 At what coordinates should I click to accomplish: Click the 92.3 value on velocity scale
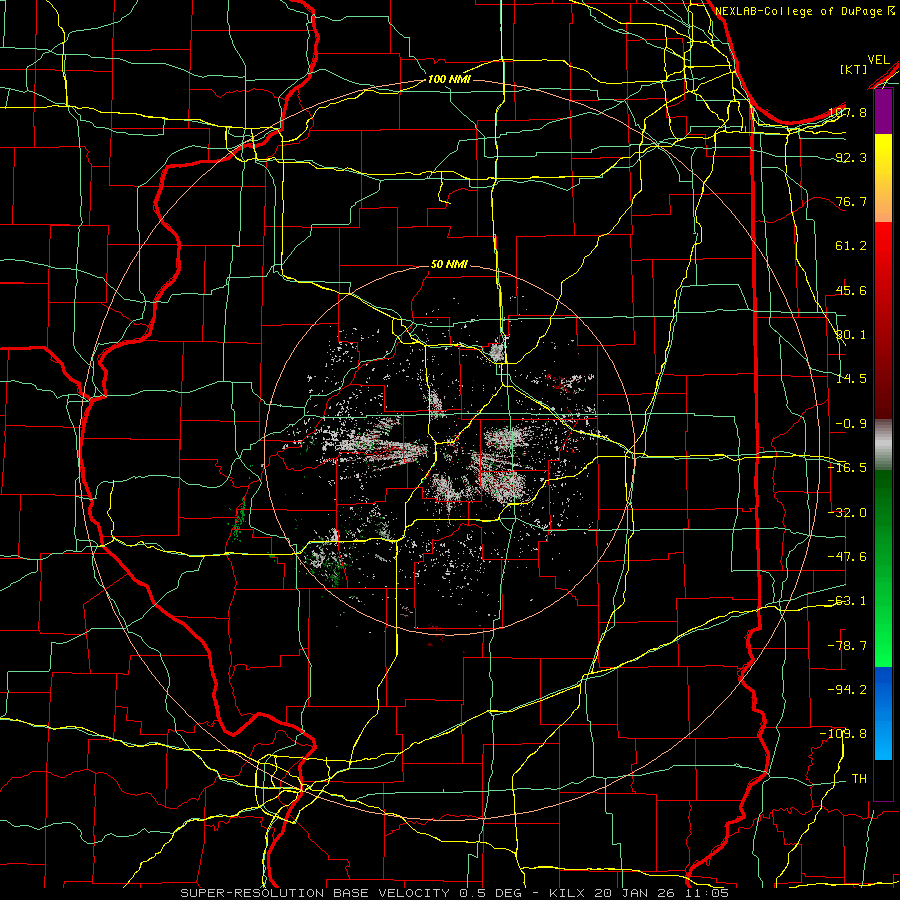(851, 157)
